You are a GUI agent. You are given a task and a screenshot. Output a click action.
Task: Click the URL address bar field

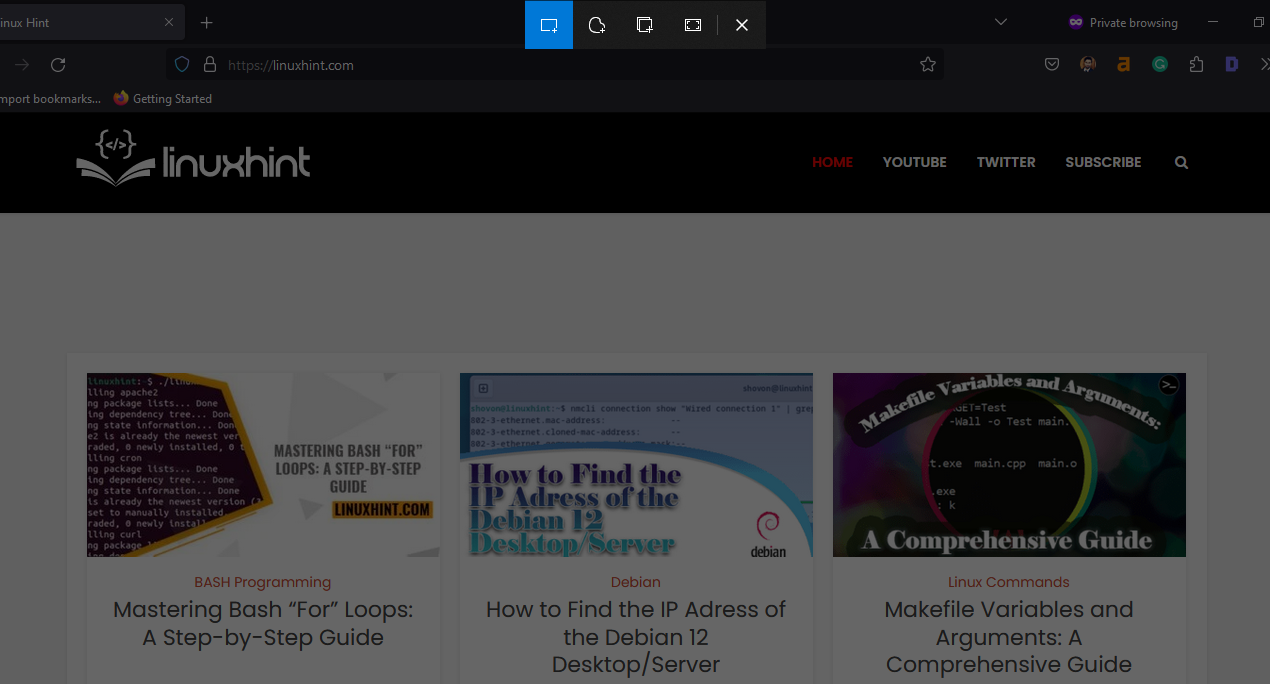click(x=560, y=65)
